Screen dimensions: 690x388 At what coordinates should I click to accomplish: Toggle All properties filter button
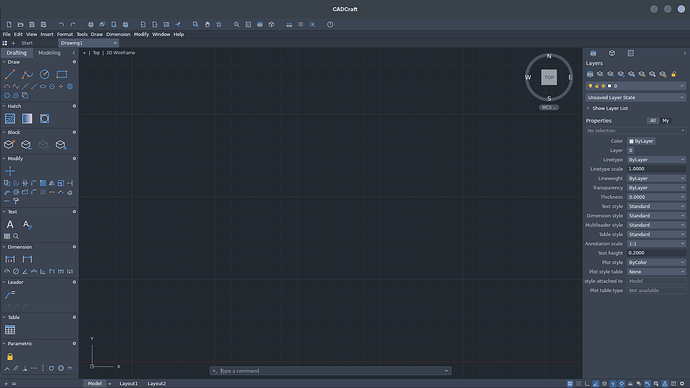(x=653, y=121)
